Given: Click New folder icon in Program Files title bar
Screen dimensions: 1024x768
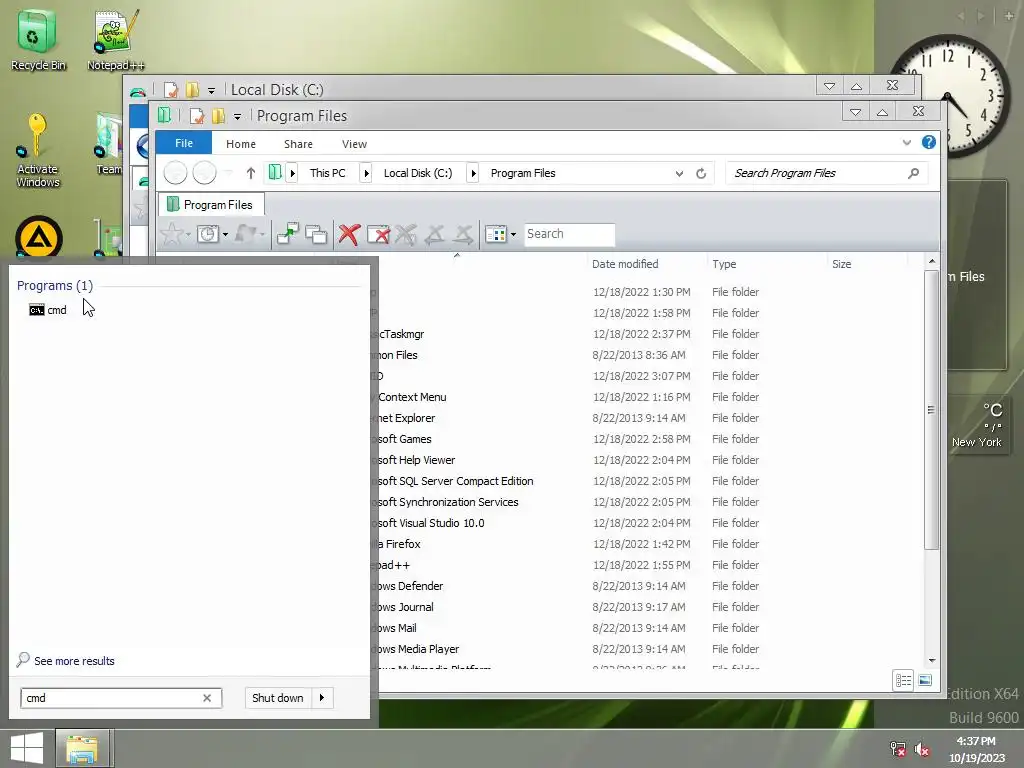Looking at the screenshot, I should (x=218, y=116).
